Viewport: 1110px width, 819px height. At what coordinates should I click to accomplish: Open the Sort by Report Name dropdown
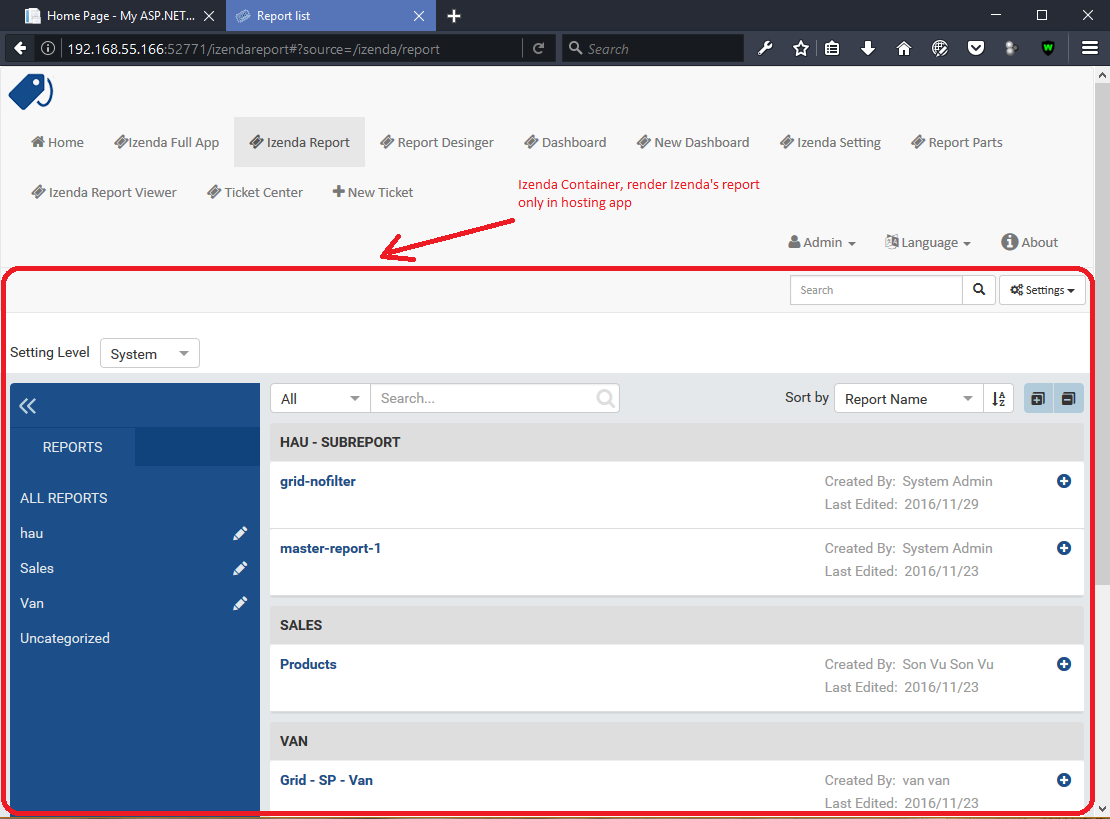(909, 399)
